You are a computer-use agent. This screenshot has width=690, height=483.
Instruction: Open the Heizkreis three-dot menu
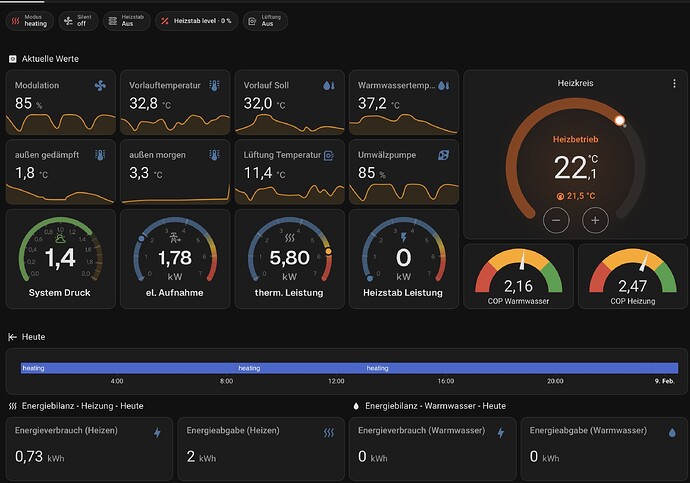coord(674,83)
